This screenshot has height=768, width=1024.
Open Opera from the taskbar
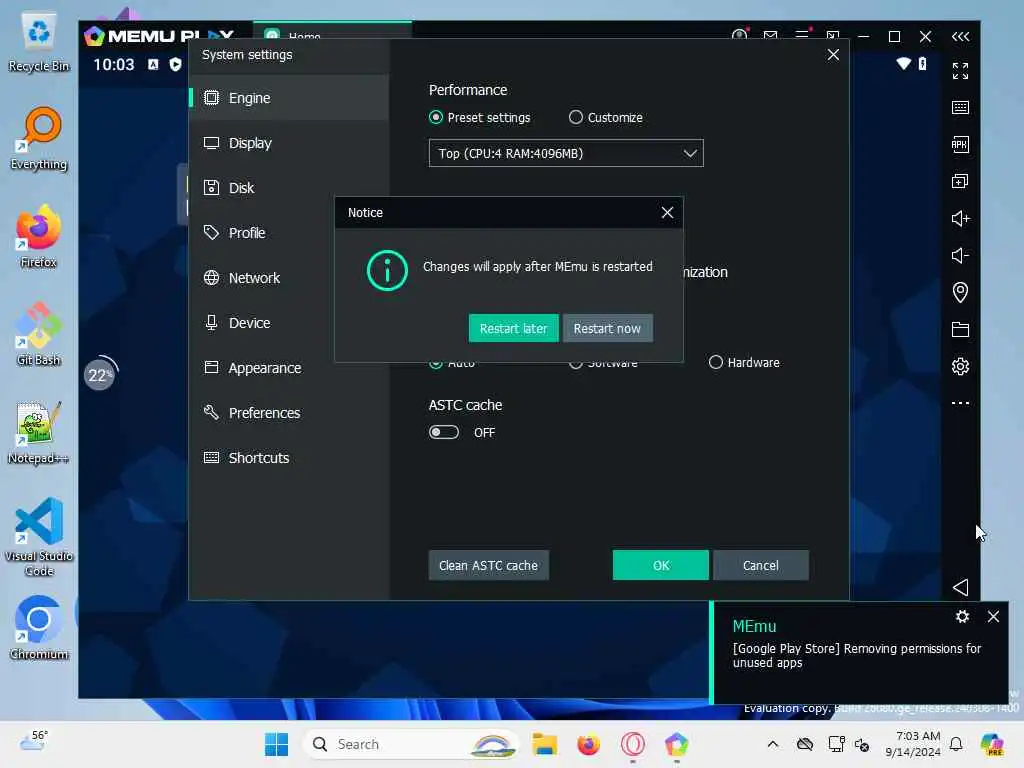[x=632, y=744]
